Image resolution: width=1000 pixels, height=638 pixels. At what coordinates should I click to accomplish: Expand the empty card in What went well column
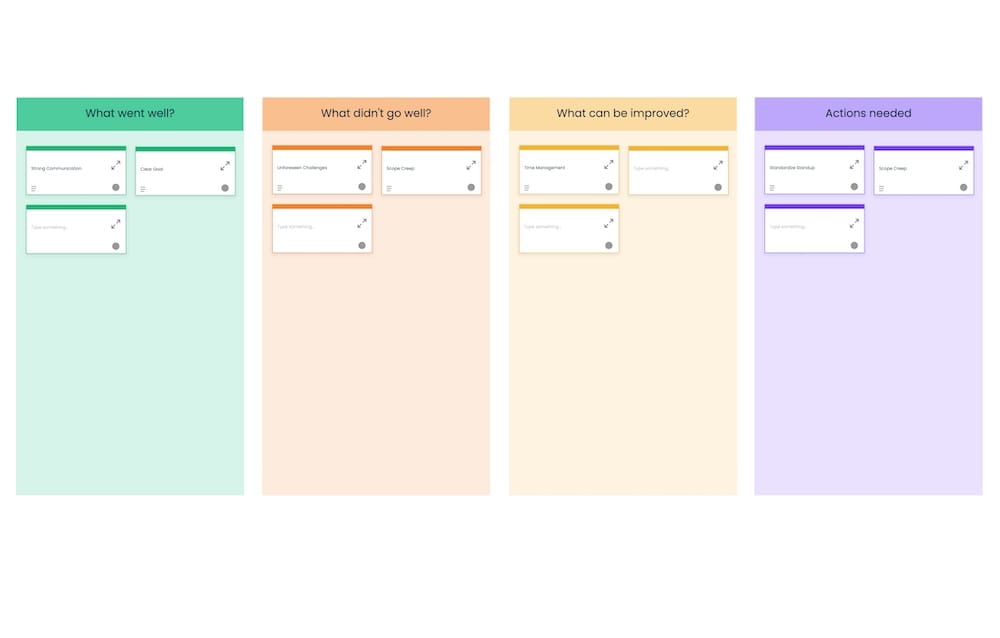(x=116, y=225)
